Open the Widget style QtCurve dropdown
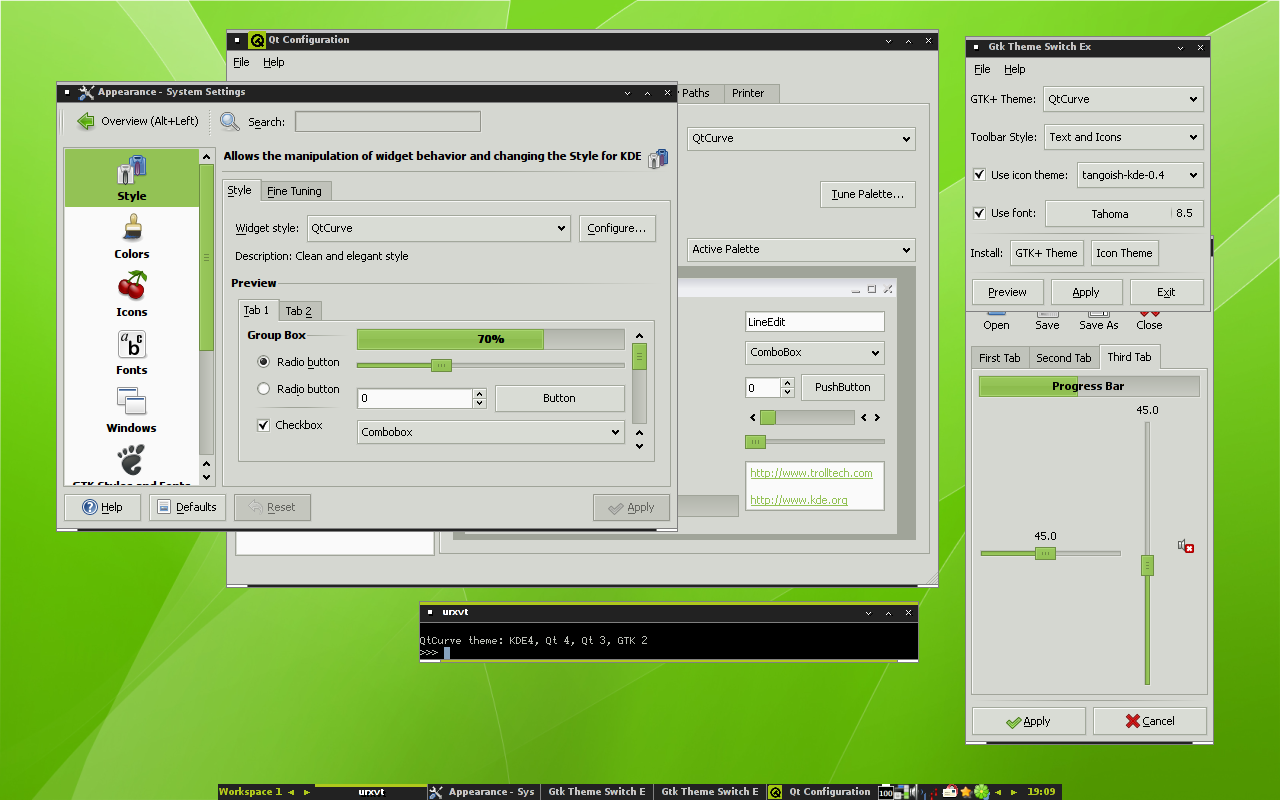The width and height of the screenshot is (1280, 800). [439, 228]
